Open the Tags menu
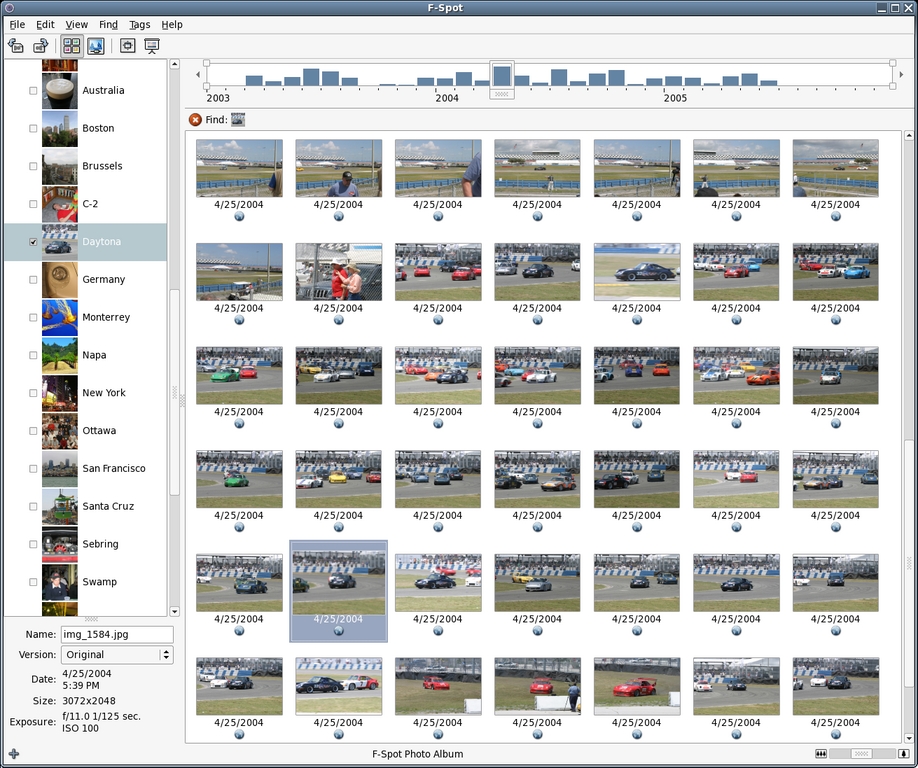 (x=140, y=24)
